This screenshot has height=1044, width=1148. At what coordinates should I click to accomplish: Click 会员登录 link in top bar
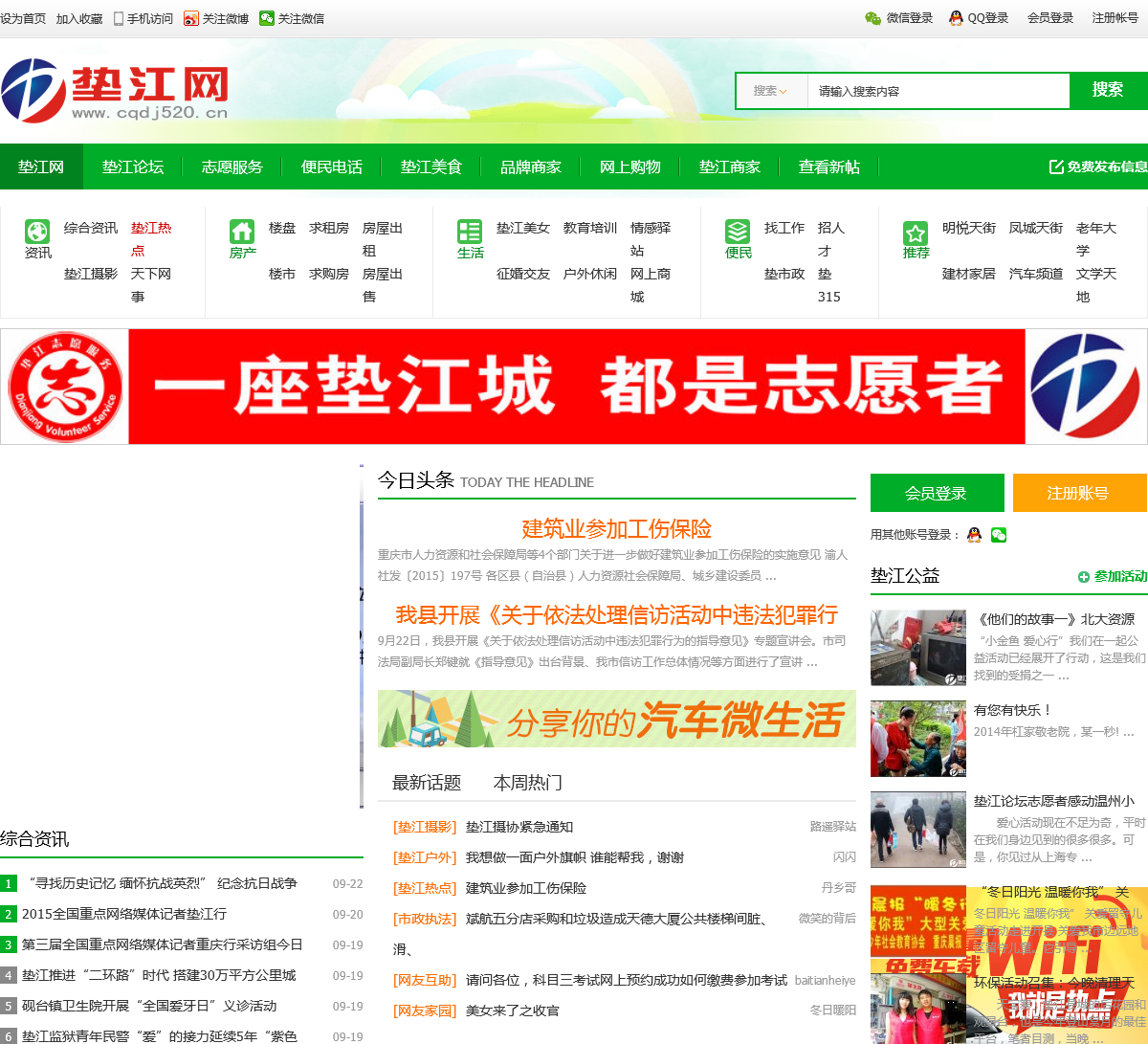point(1050,18)
